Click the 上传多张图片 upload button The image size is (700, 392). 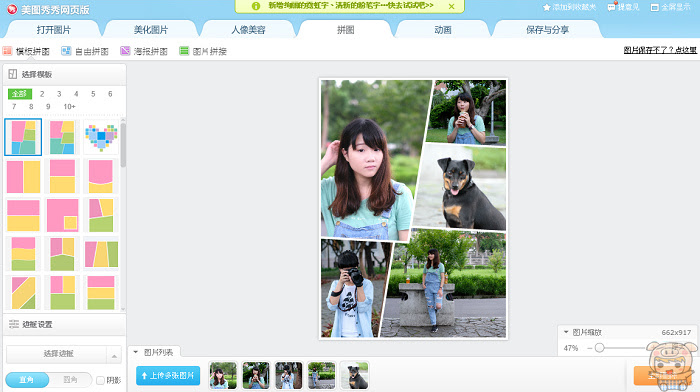click(168, 375)
